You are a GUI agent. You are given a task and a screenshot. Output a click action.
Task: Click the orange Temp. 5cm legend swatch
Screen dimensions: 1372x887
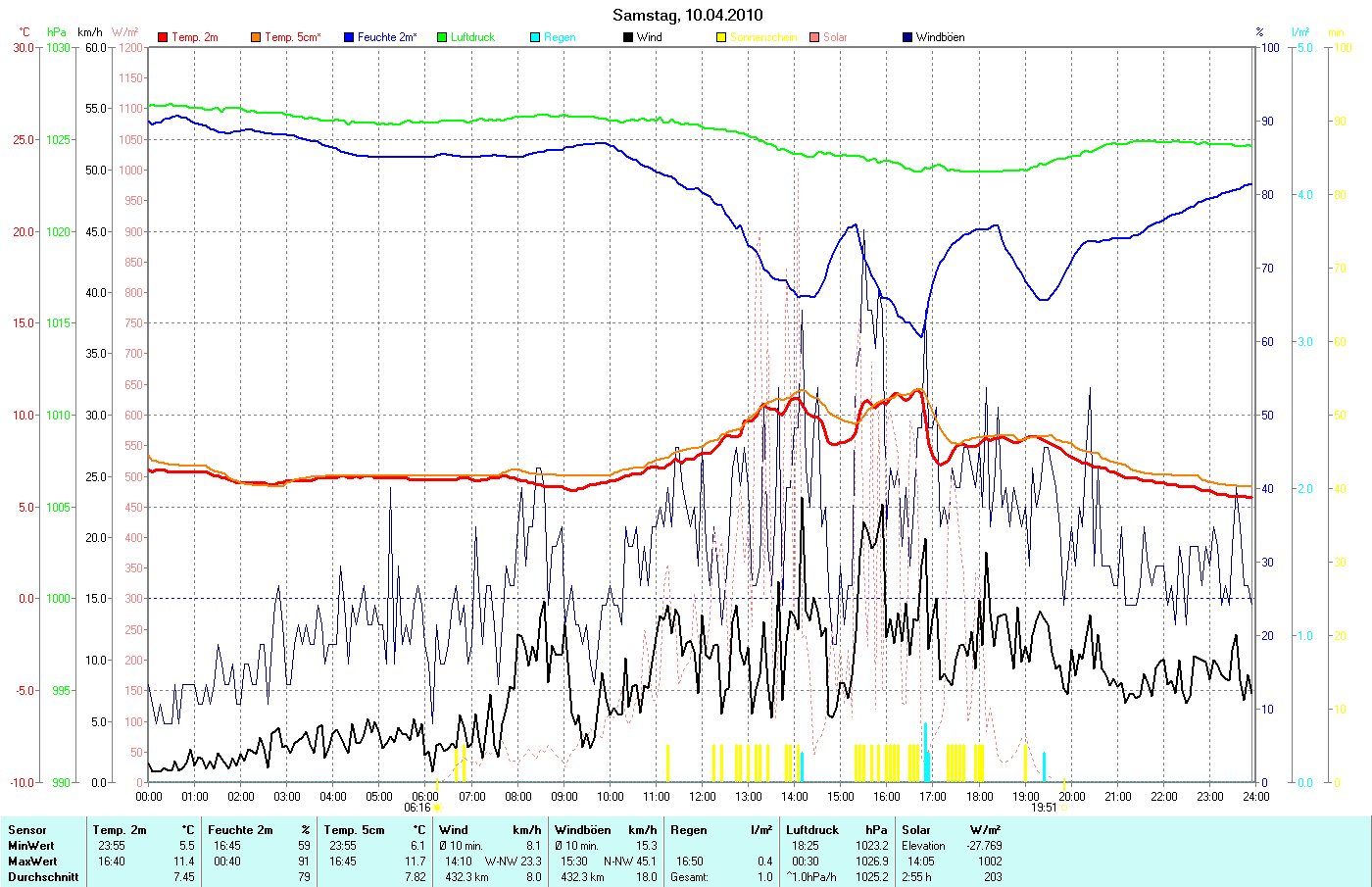(x=256, y=37)
